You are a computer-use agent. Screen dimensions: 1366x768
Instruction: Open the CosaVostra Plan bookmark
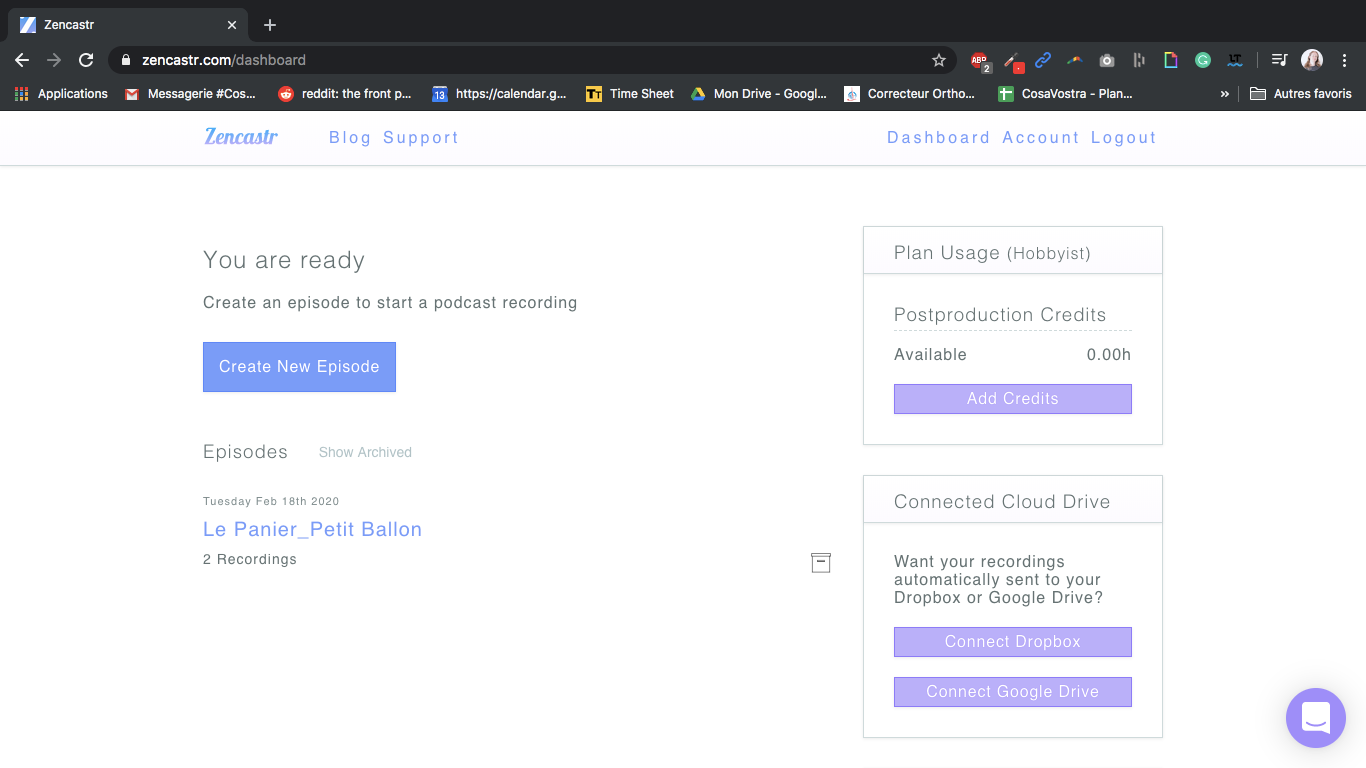click(1065, 94)
